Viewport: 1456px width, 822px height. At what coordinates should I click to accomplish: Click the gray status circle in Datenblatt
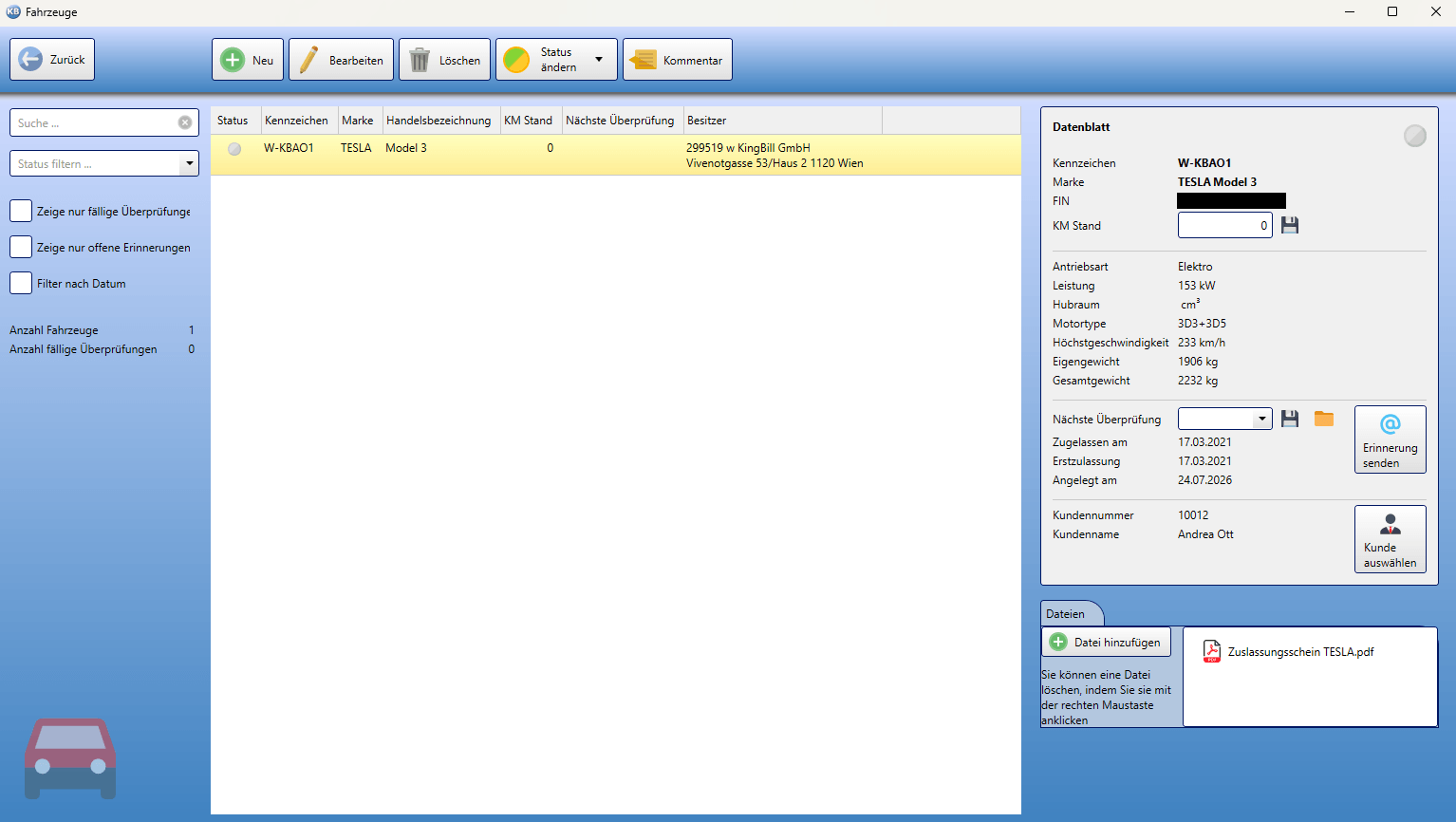[x=1415, y=136]
